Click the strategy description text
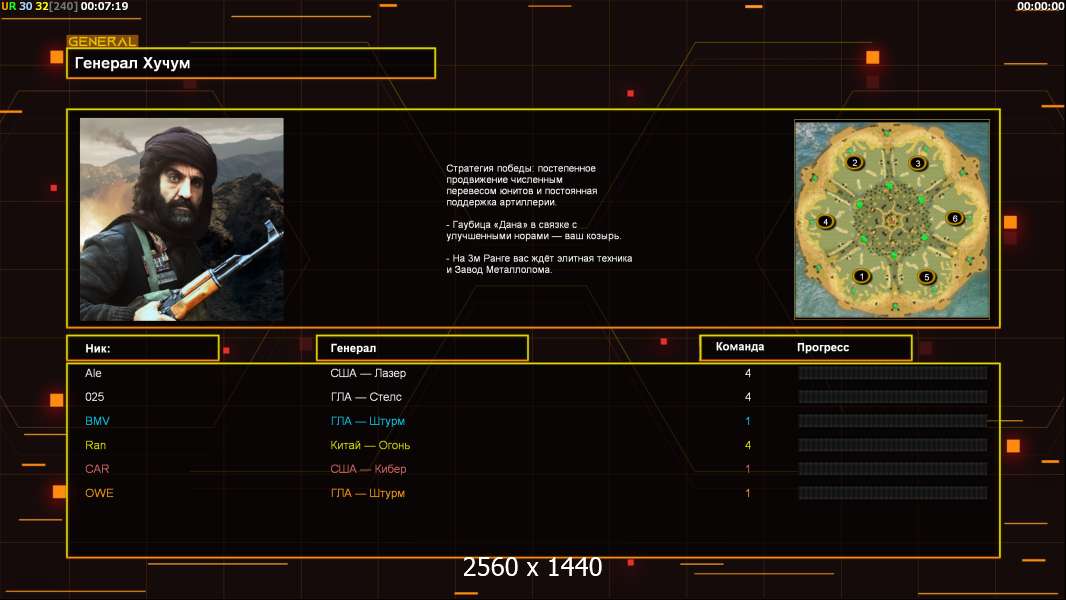This screenshot has width=1066, height=600. coord(539,219)
